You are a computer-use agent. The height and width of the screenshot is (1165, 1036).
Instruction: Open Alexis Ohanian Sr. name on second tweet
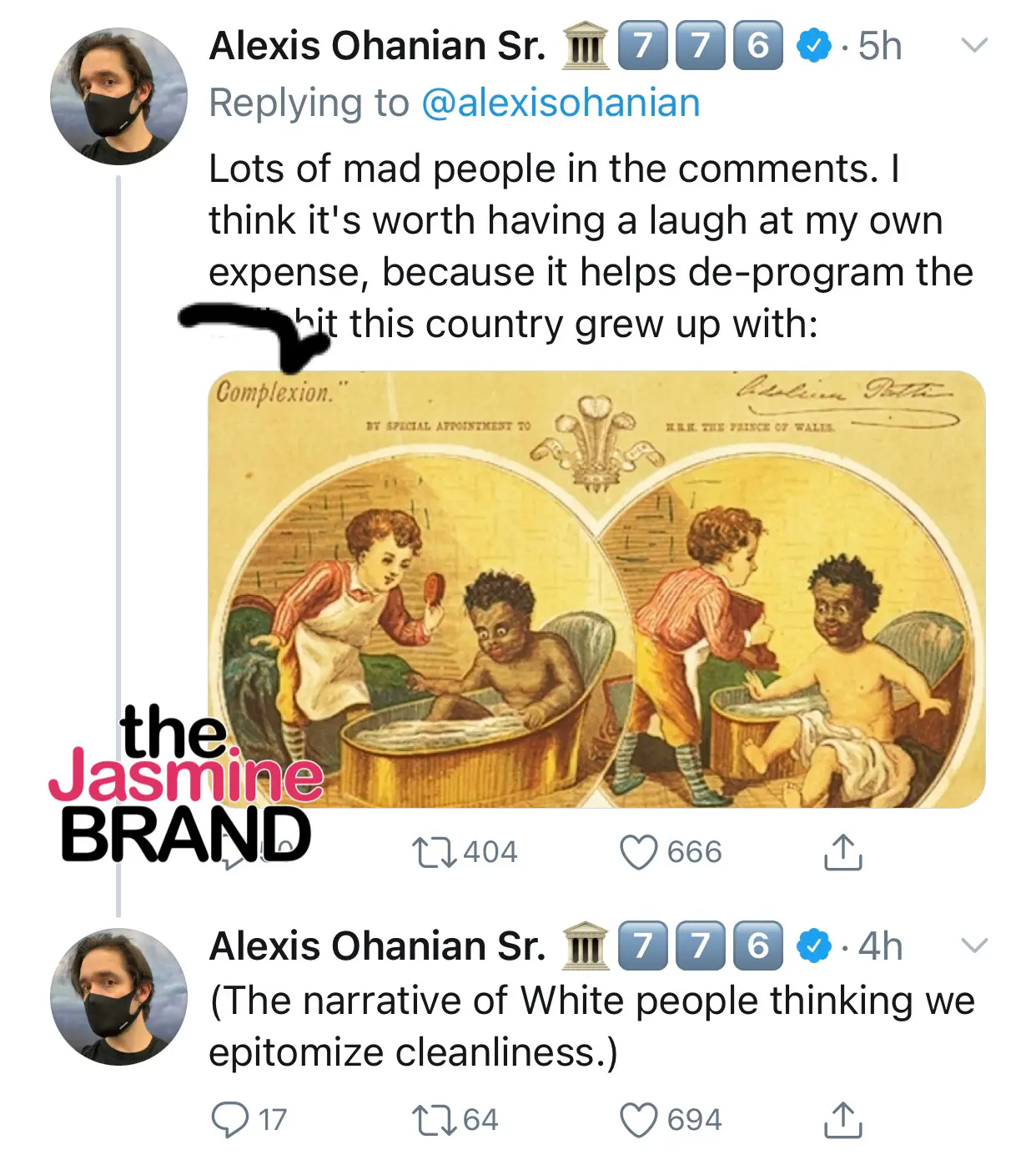tap(377, 946)
